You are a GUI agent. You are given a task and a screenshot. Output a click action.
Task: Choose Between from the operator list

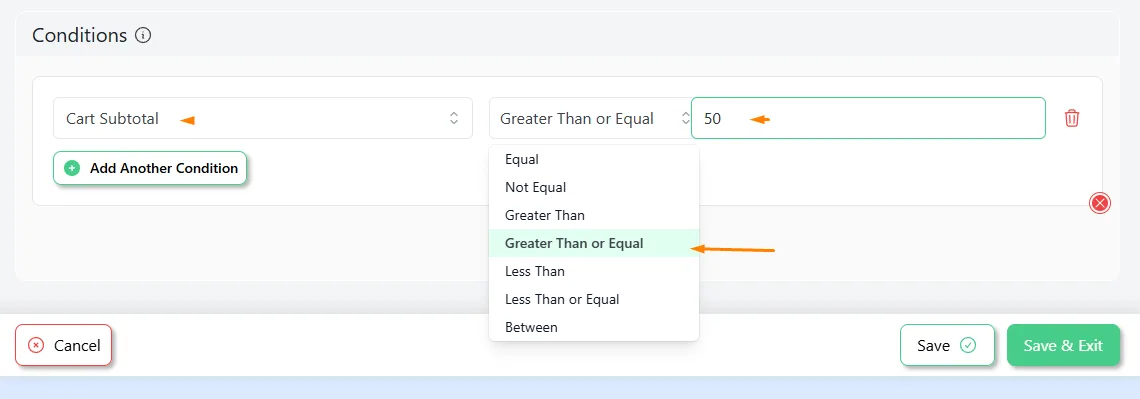click(x=594, y=327)
